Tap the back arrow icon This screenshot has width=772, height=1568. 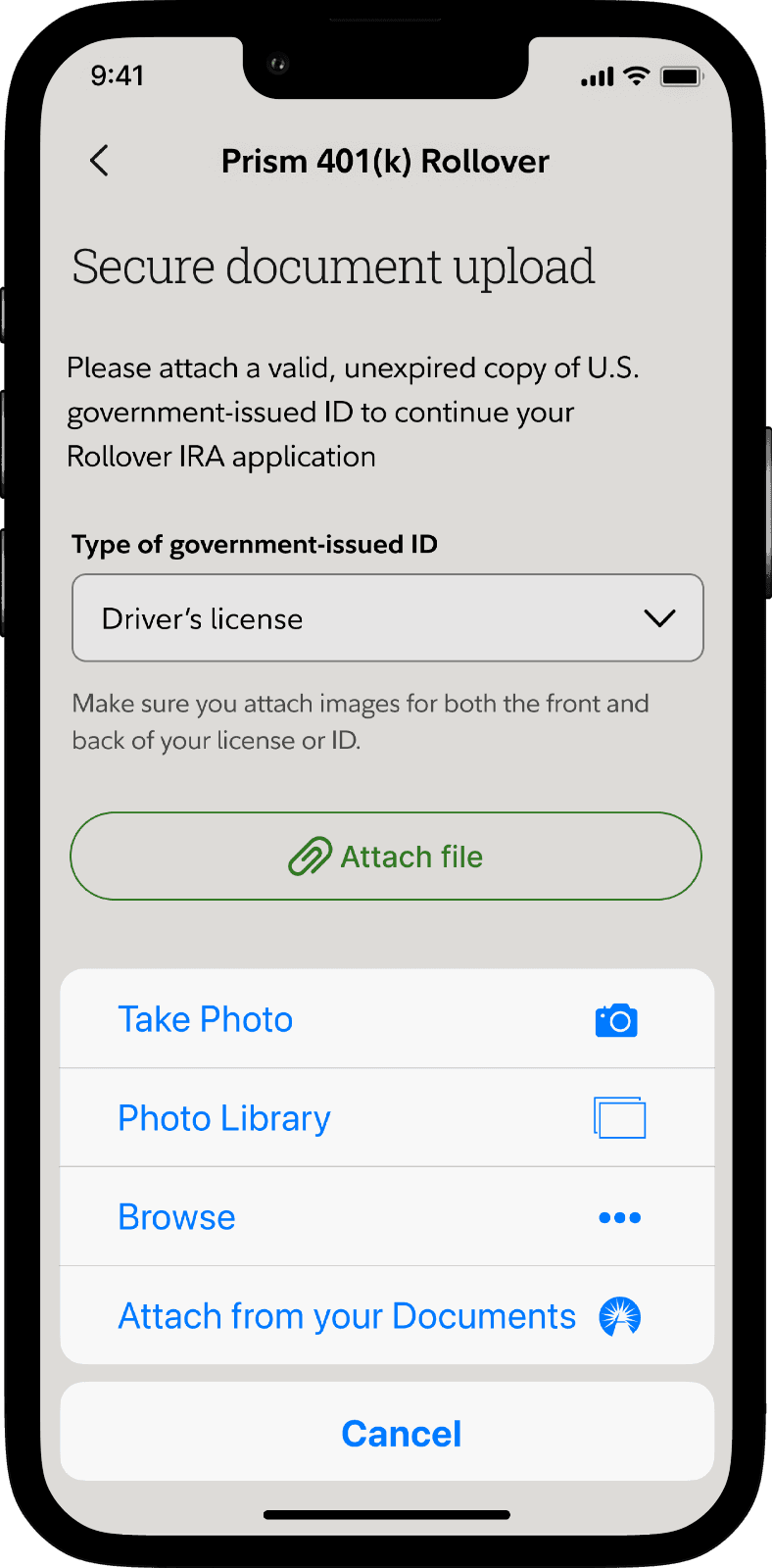[x=99, y=161]
